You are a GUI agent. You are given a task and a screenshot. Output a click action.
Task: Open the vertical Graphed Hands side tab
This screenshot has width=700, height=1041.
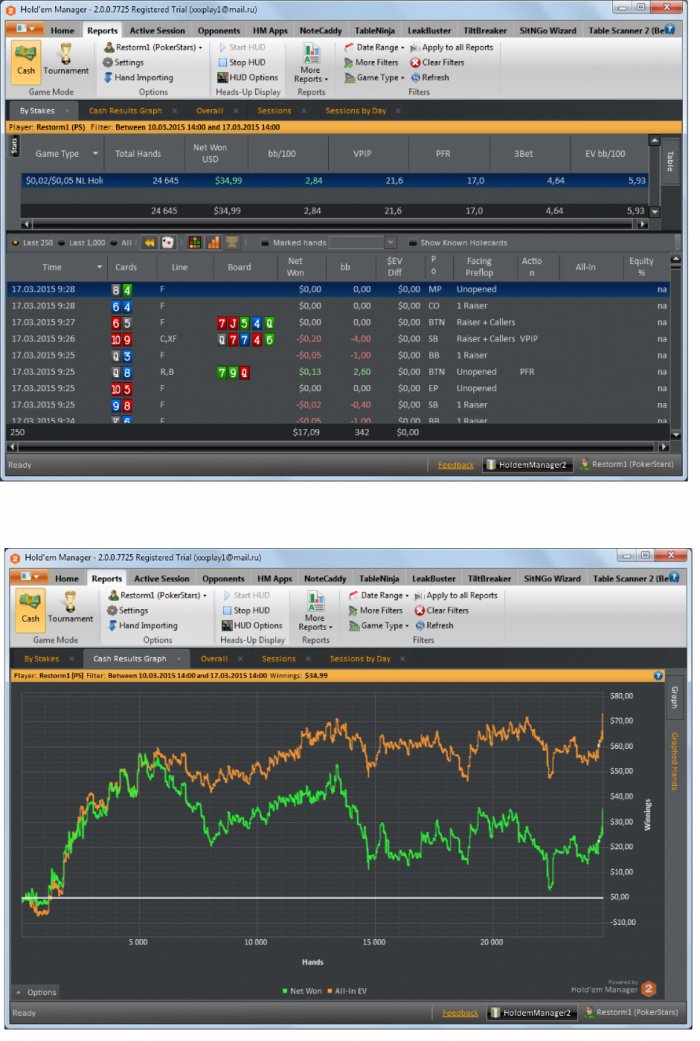click(x=673, y=761)
